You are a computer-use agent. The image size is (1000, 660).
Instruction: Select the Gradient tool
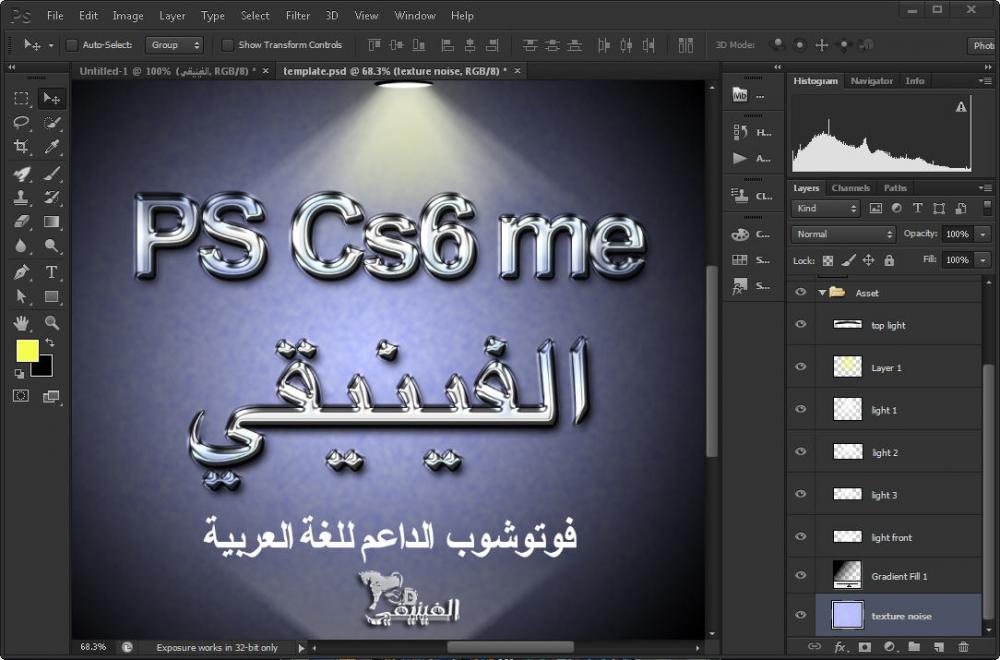click(52, 222)
